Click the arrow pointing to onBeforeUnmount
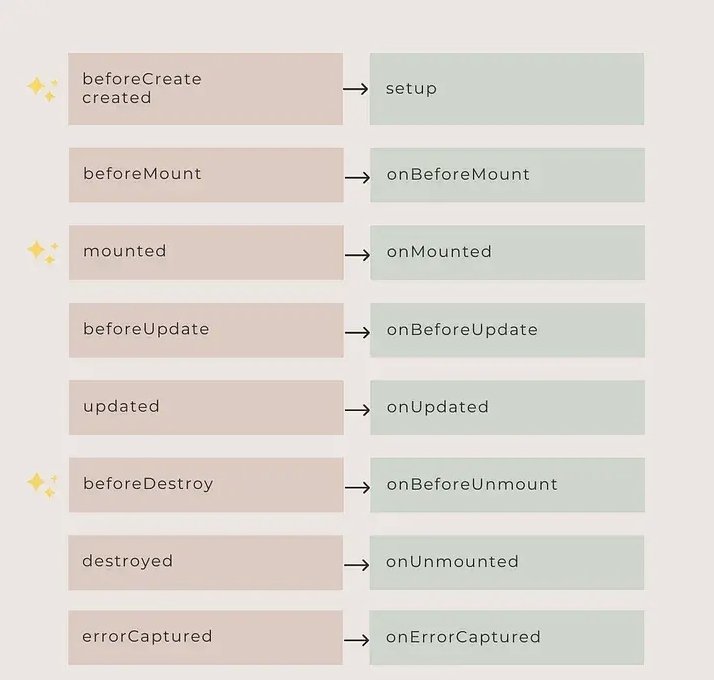Screen dimensions: 714x680 [x=357, y=487]
